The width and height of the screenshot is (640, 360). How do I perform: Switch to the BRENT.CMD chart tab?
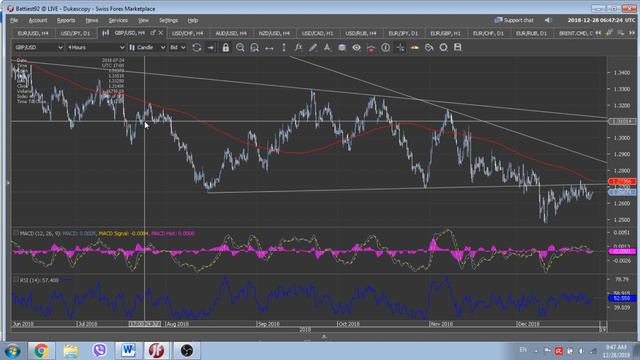click(575, 33)
